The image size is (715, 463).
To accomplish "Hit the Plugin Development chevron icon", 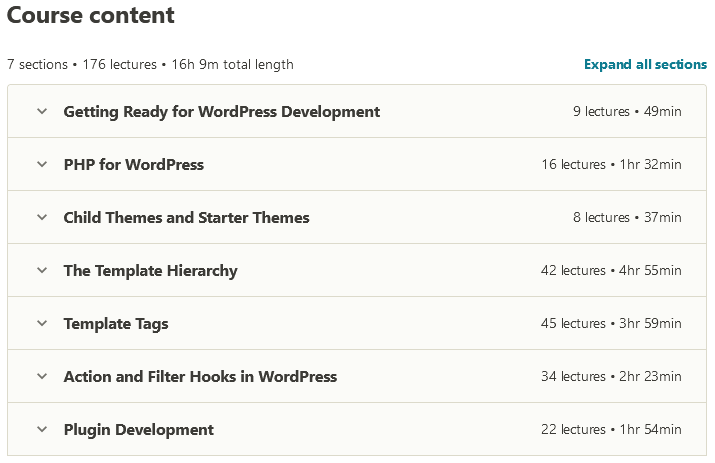I will point(42,430).
